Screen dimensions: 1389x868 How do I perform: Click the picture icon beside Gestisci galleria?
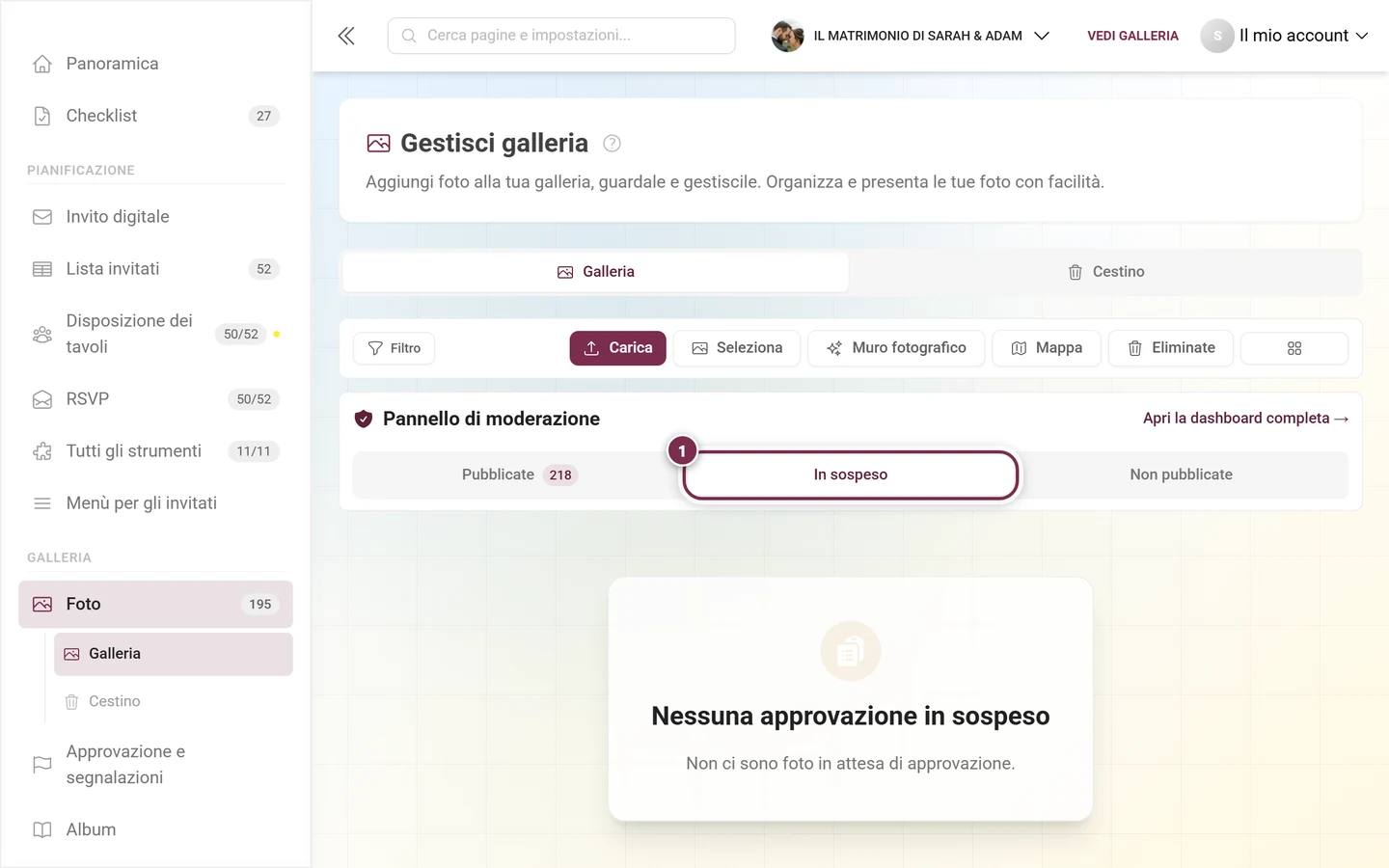(x=379, y=144)
